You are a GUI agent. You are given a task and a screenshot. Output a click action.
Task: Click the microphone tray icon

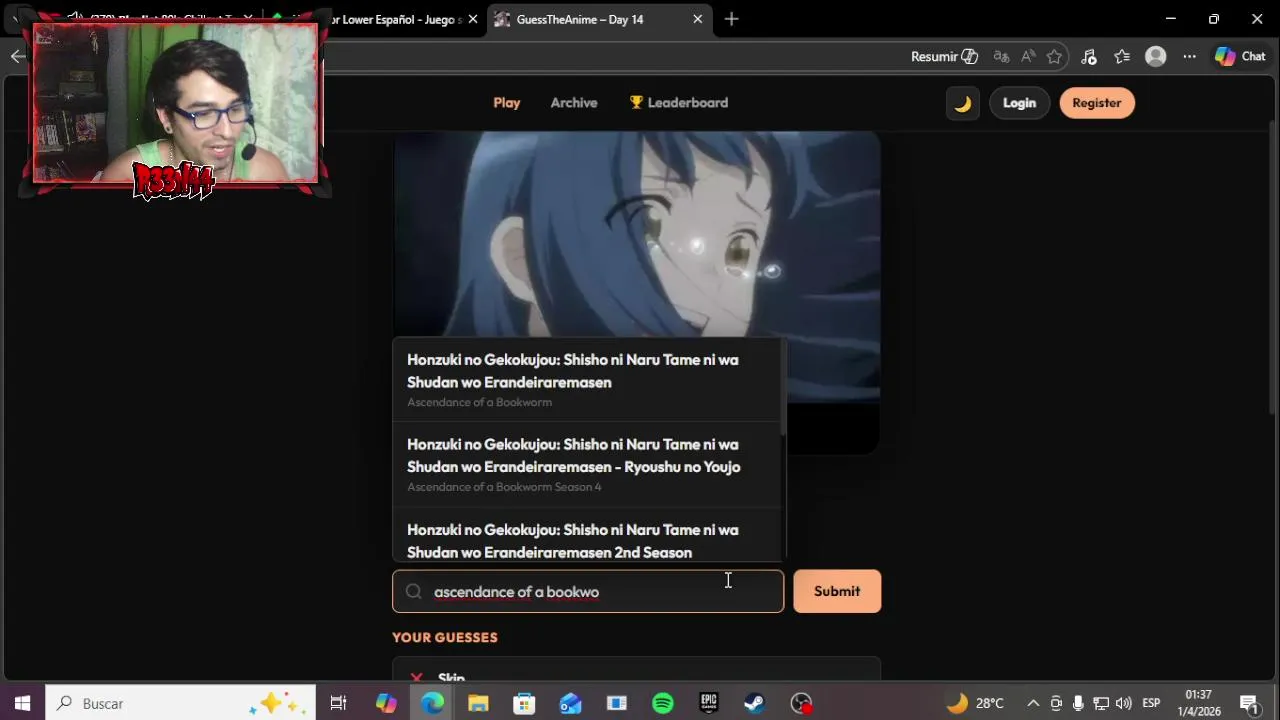[1078, 703]
